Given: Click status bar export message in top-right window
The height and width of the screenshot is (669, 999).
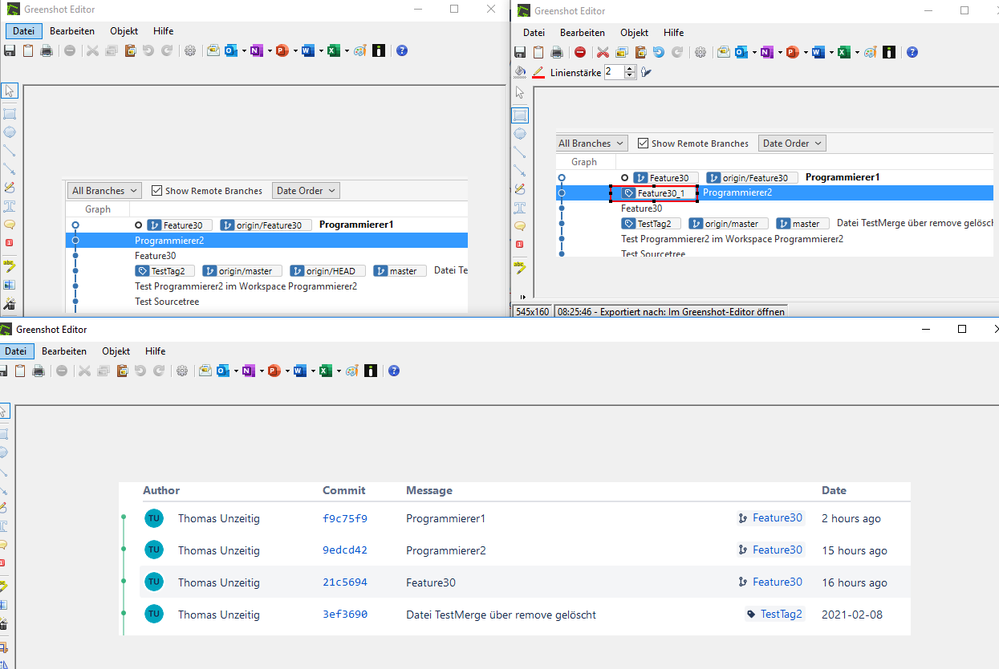Looking at the screenshot, I should coord(671,312).
